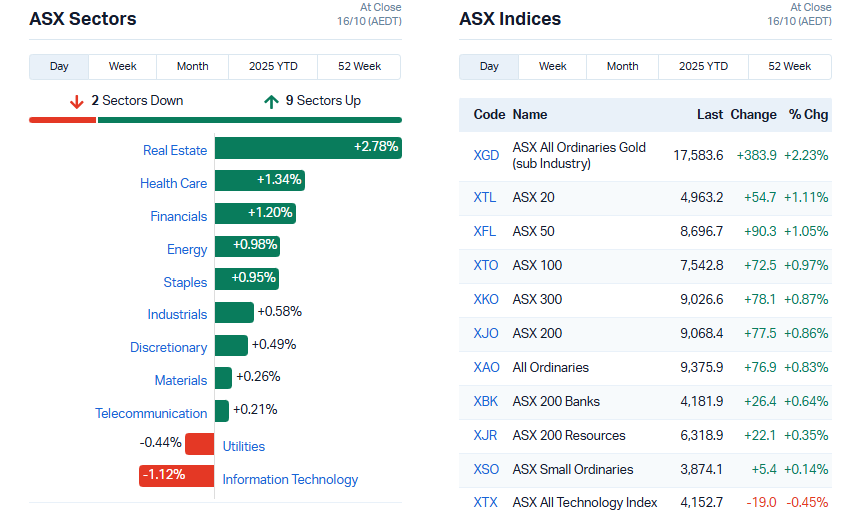The image size is (849, 512).
Task: Sort by % Chg column header
Action: tap(808, 115)
